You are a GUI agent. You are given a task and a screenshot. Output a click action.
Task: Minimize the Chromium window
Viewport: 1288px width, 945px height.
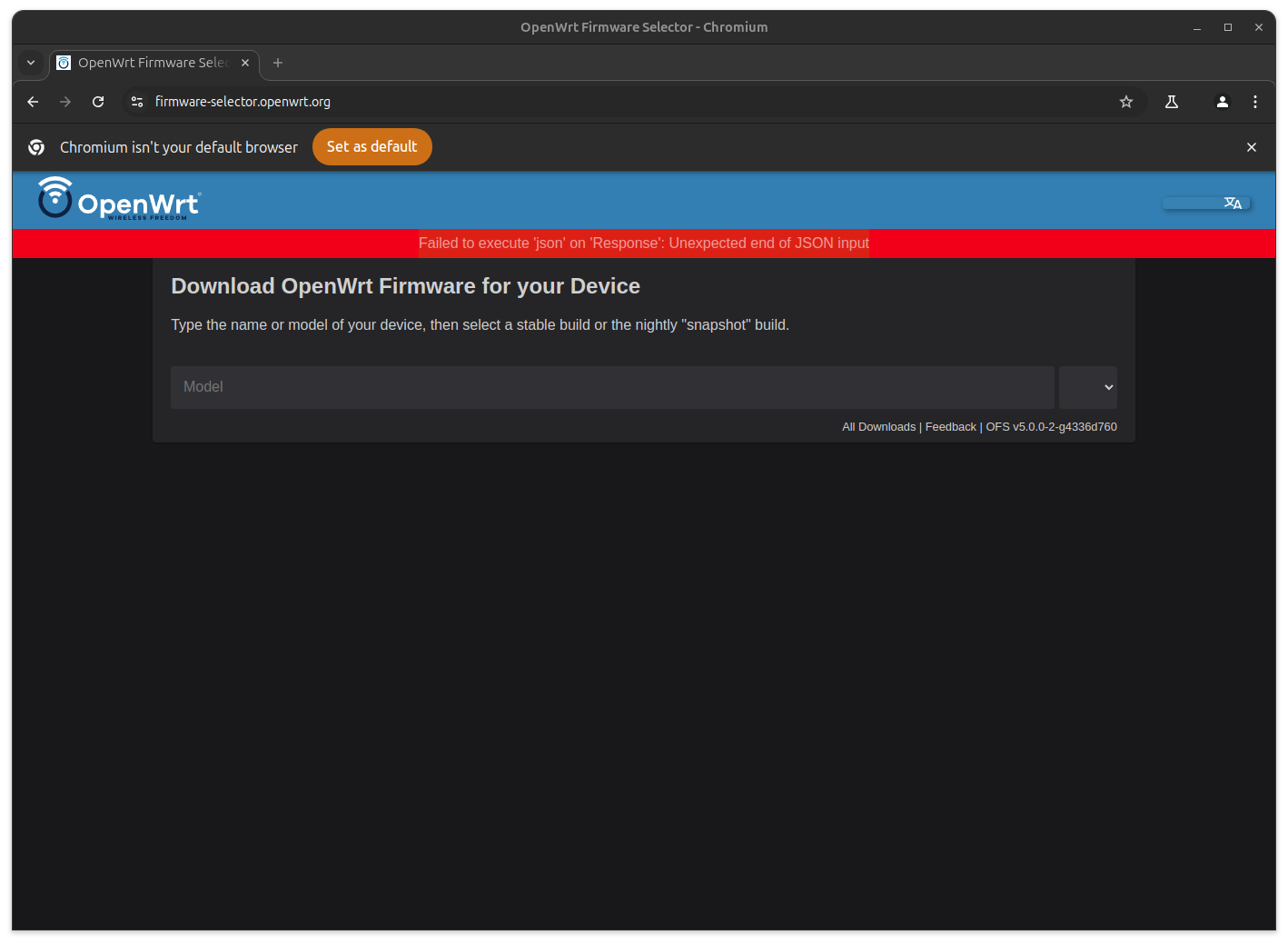click(x=1197, y=27)
